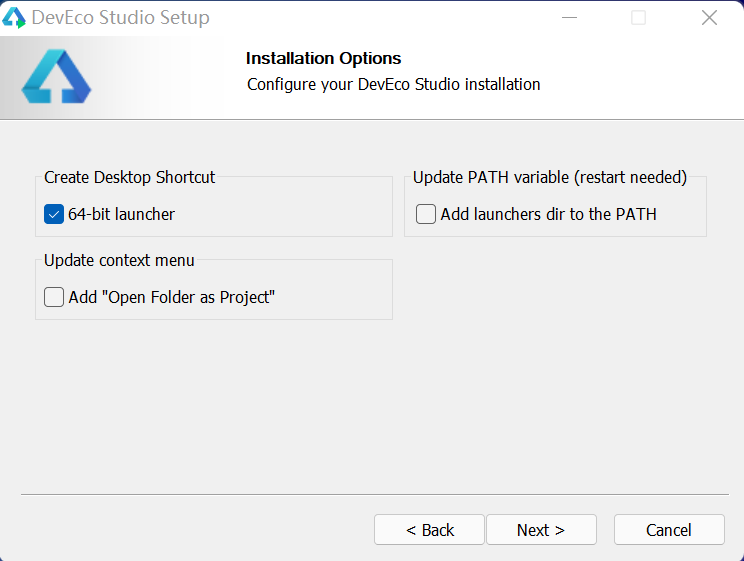This screenshot has height=561, width=744.
Task: Go back with the < Back button
Action: click(429, 530)
